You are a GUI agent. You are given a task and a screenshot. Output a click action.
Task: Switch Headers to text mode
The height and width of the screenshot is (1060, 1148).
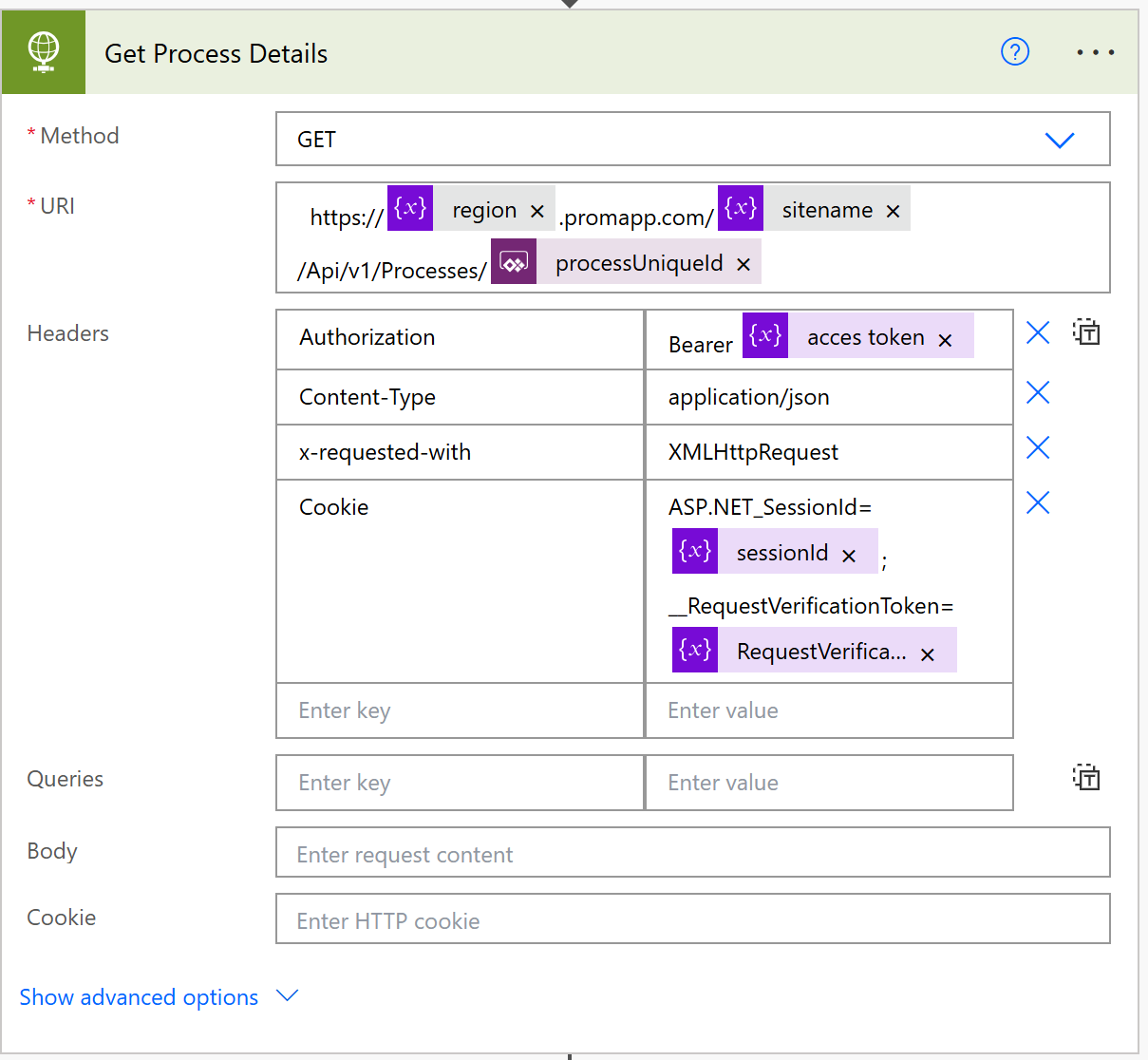pos(1086,332)
